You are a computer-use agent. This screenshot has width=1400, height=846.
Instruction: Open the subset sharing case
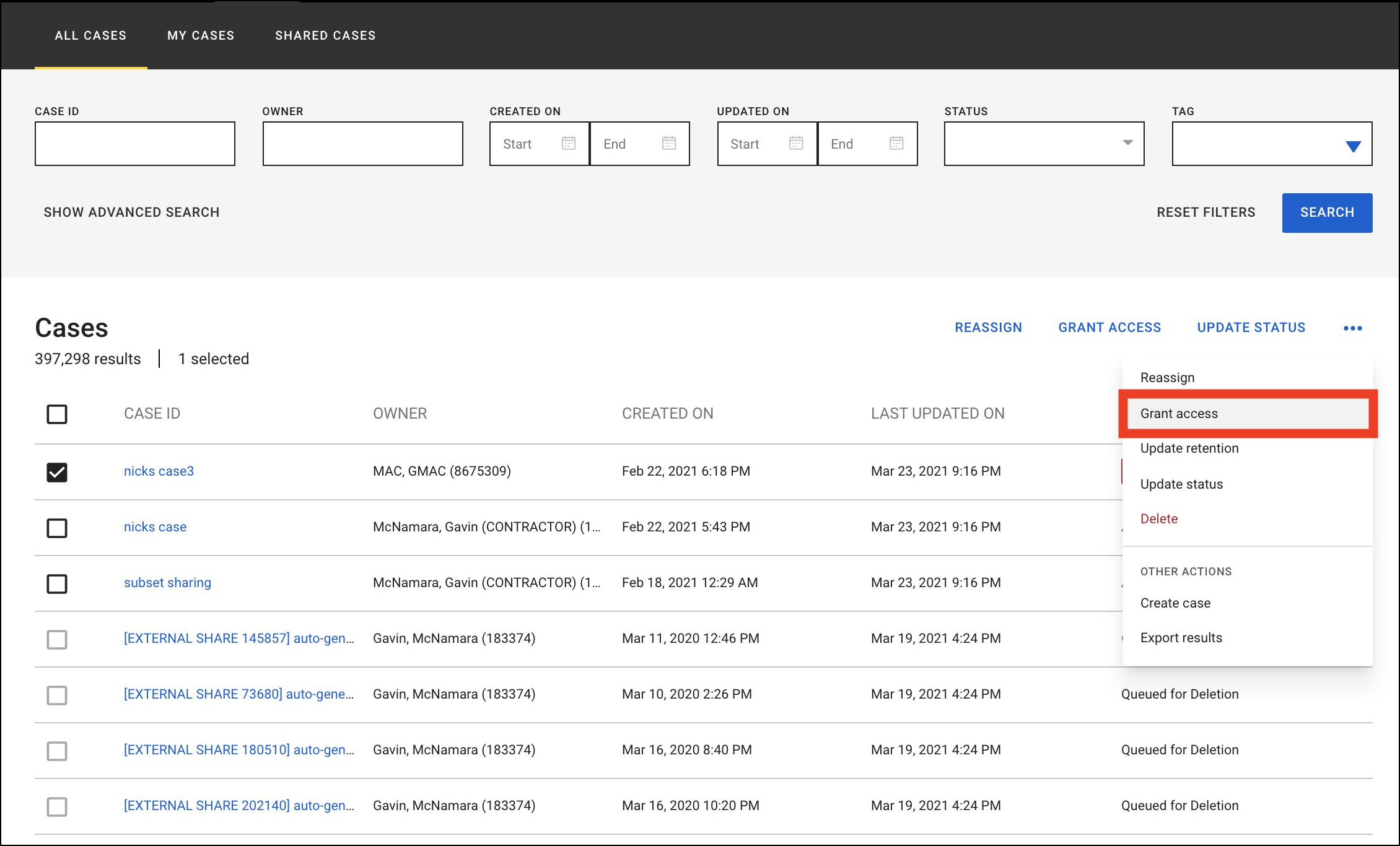(x=167, y=582)
